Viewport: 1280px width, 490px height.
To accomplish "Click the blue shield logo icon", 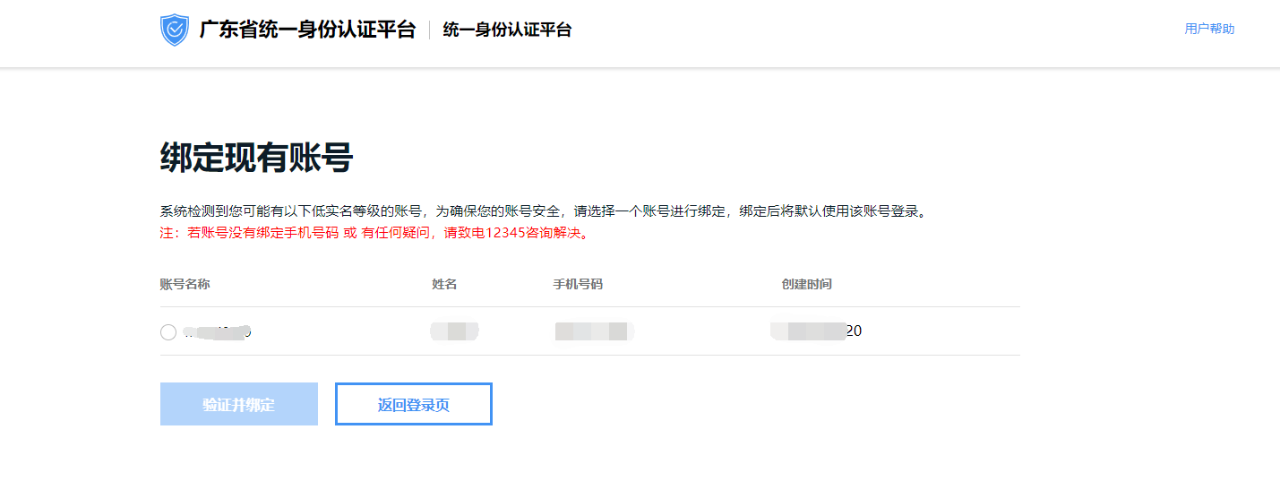I will tap(174, 30).
